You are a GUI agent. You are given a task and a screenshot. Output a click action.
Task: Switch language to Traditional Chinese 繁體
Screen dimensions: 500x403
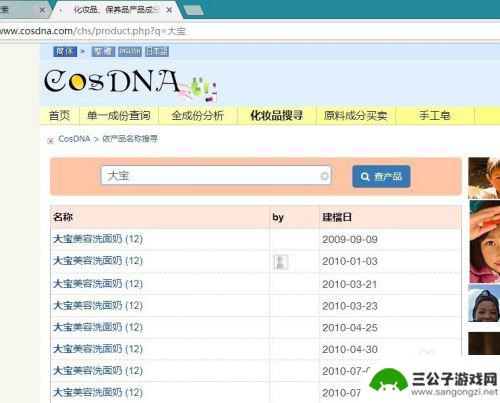[x=103, y=51]
